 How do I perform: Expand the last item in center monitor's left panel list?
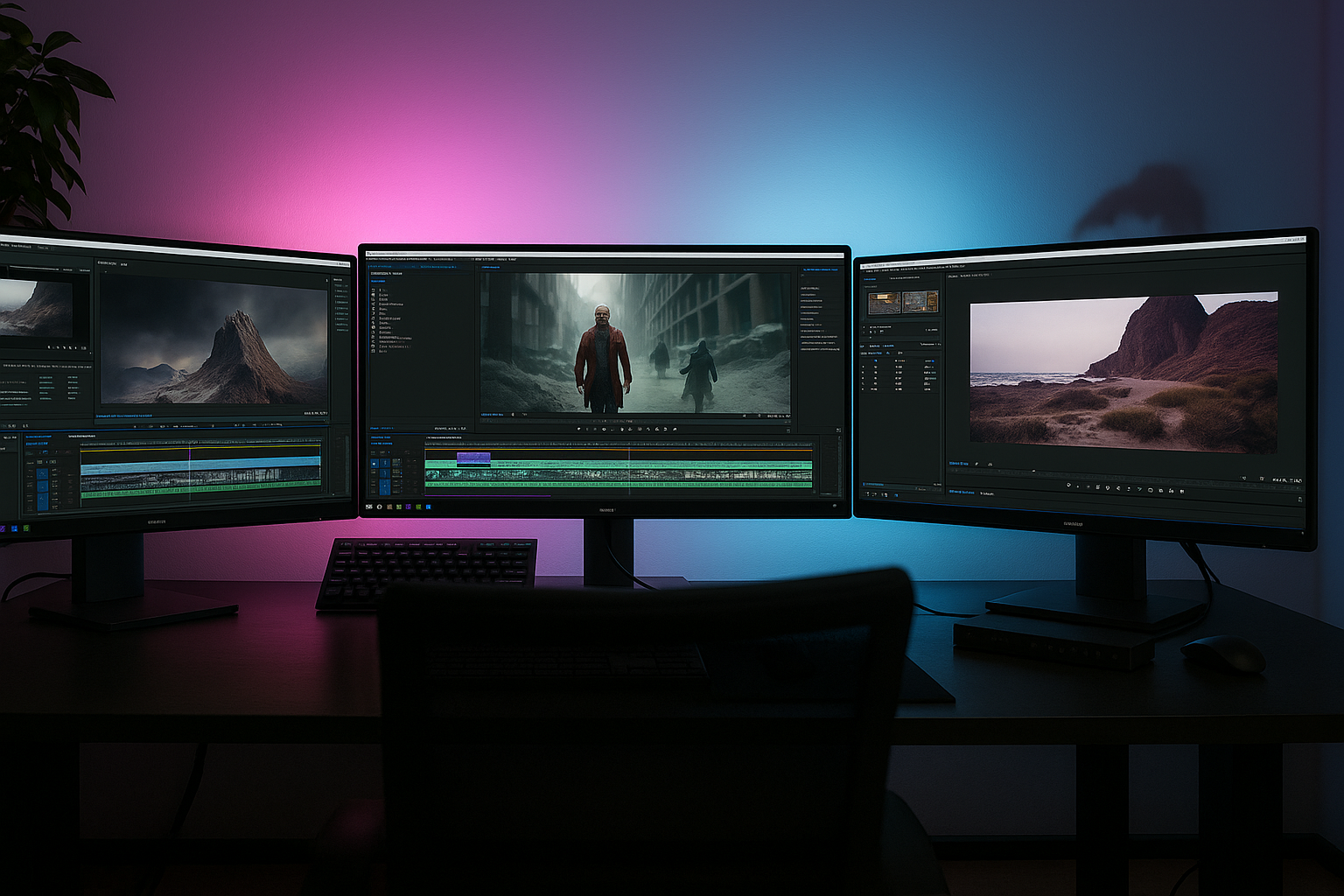point(374,351)
